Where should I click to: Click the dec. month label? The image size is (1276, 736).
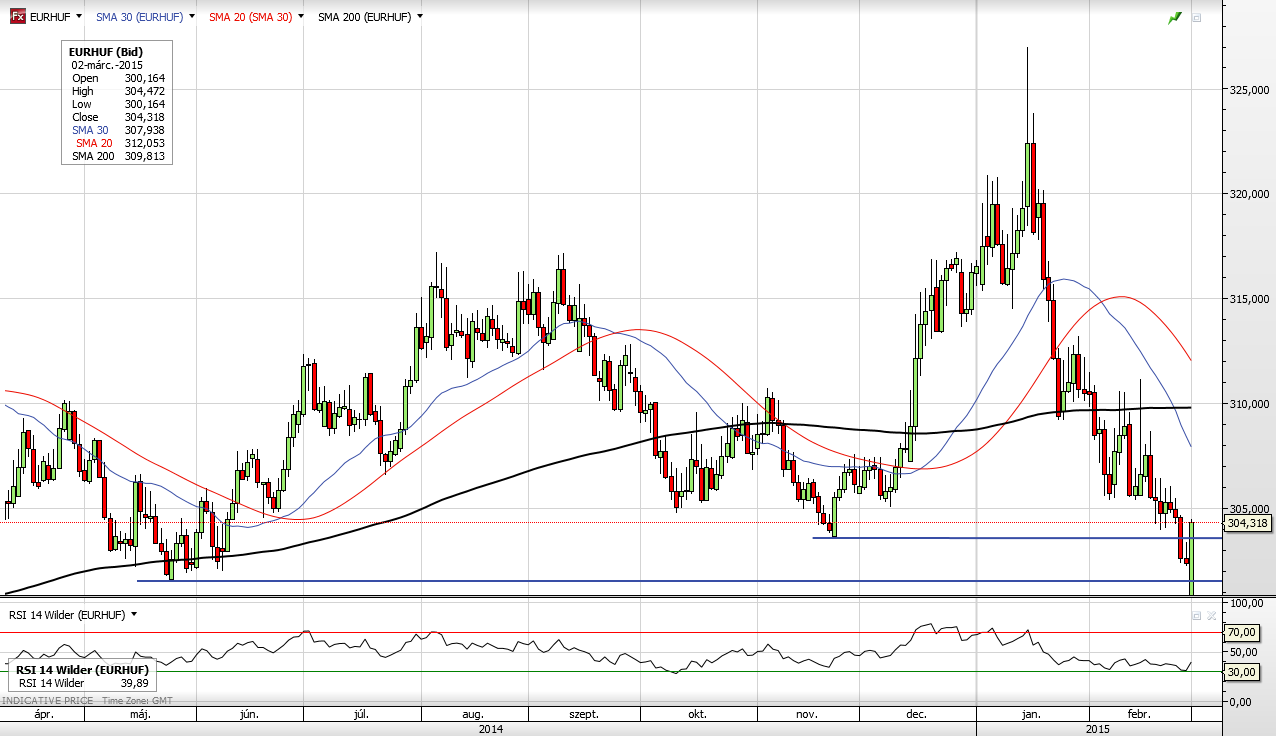pos(916,714)
